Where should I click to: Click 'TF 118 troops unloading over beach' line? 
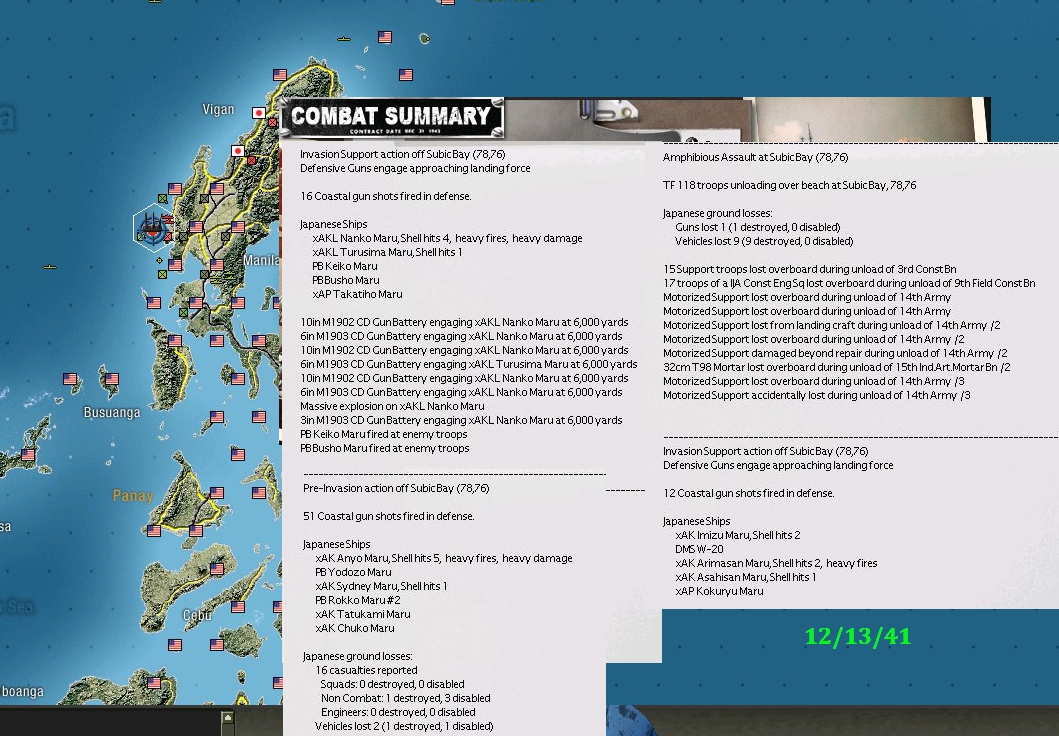click(790, 185)
